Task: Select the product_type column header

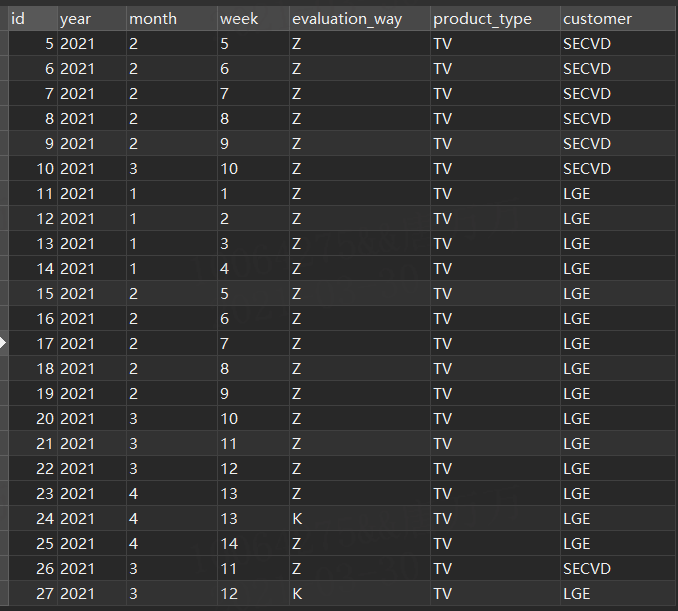Action: tap(495, 19)
